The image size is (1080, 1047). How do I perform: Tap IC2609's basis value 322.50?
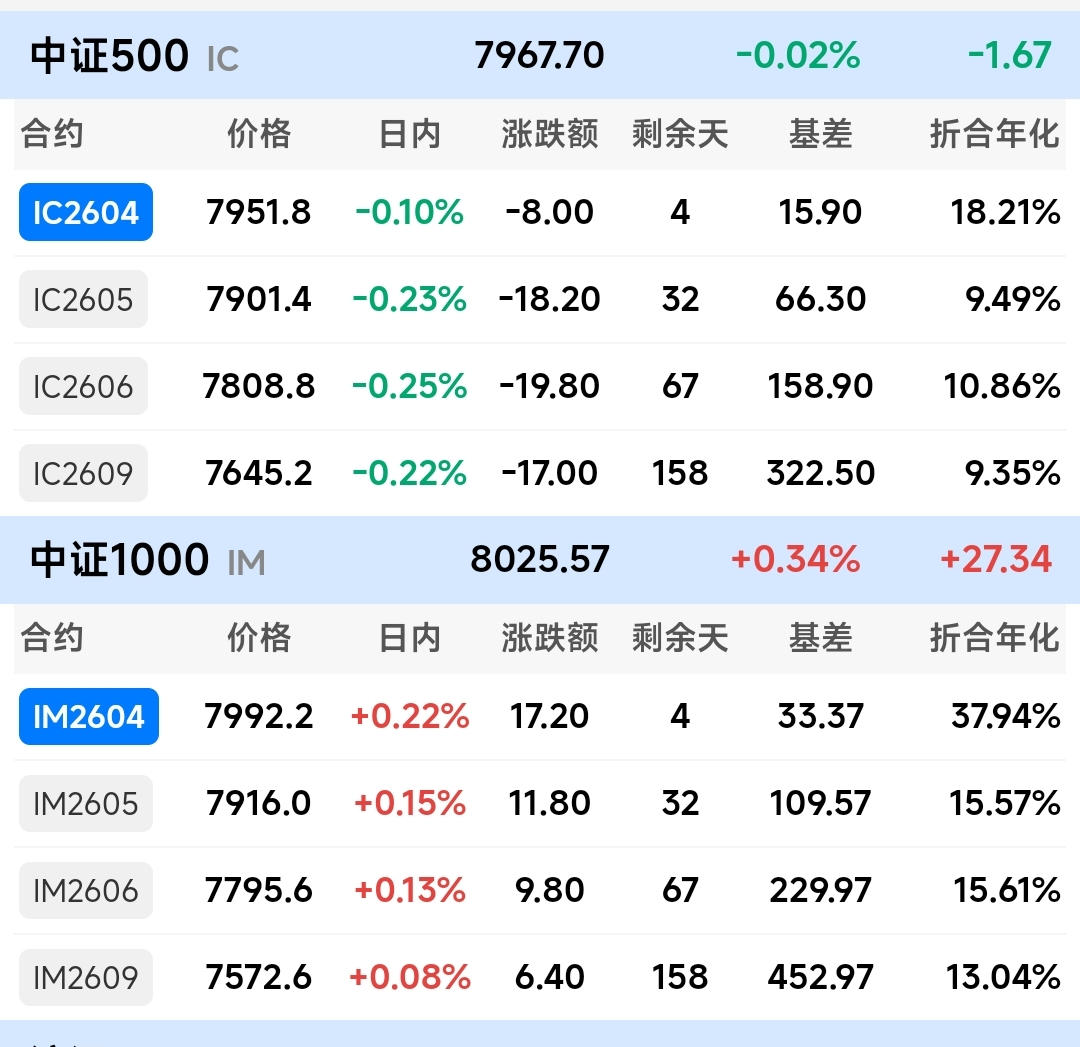pyautogui.click(x=820, y=473)
